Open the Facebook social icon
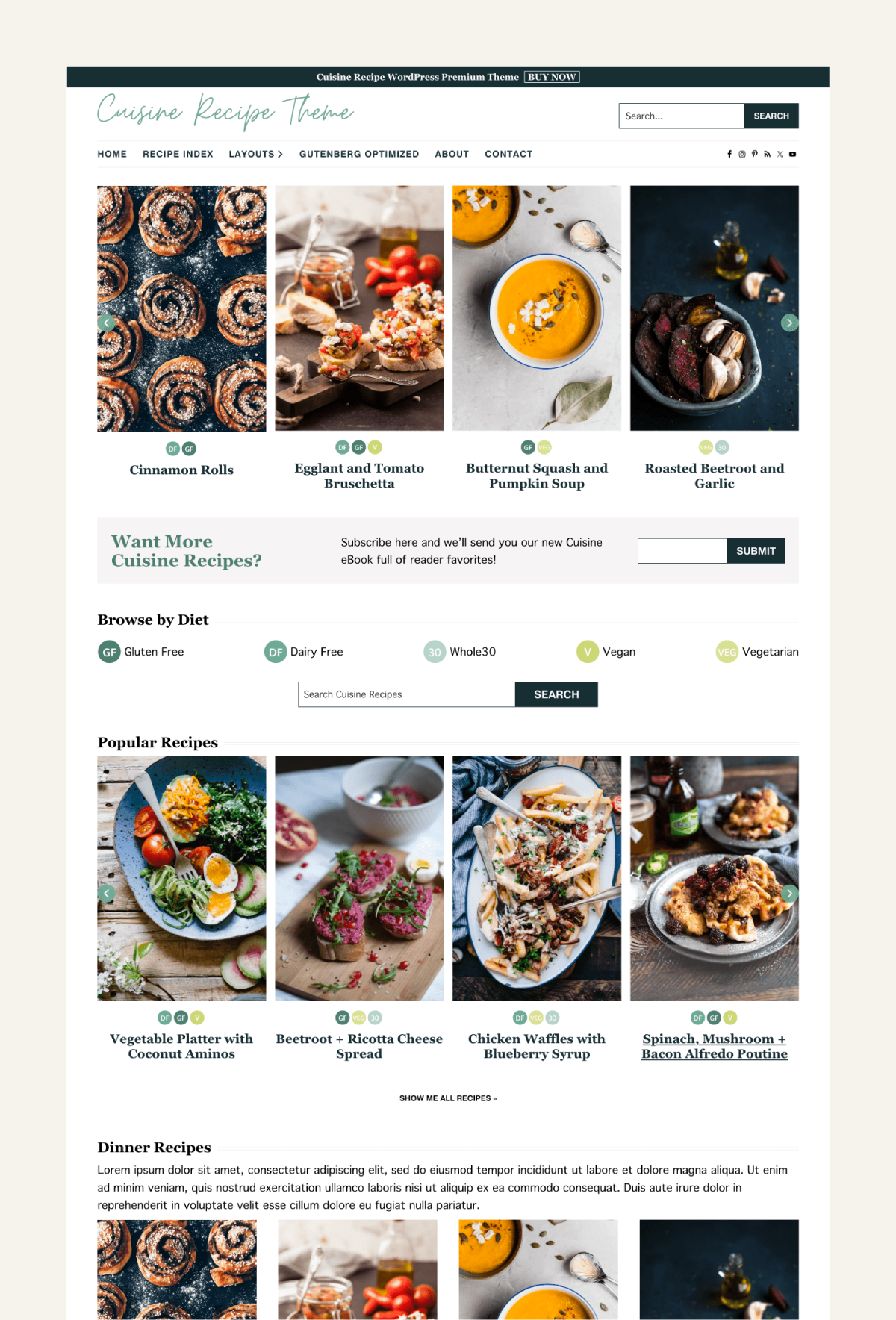Image resolution: width=896 pixels, height=1320 pixels. pyautogui.click(x=729, y=155)
